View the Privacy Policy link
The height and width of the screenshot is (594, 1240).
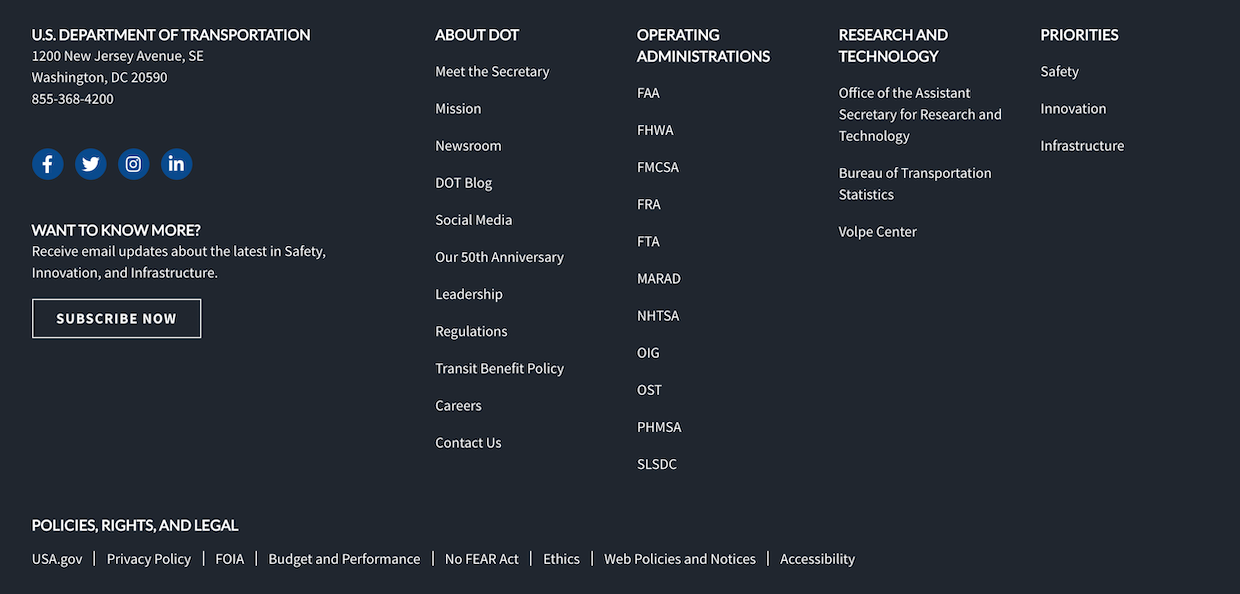pos(149,559)
